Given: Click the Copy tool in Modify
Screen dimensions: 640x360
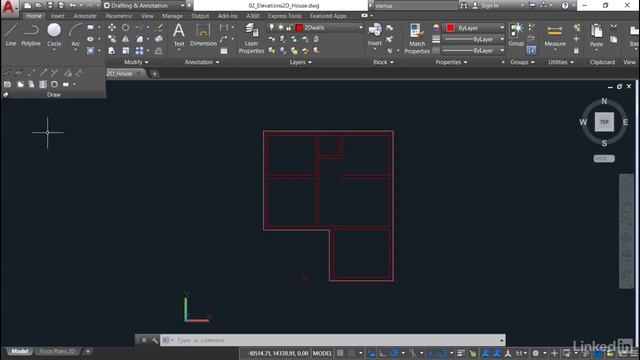Looking at the screenshot, I should tap(111, 39).
